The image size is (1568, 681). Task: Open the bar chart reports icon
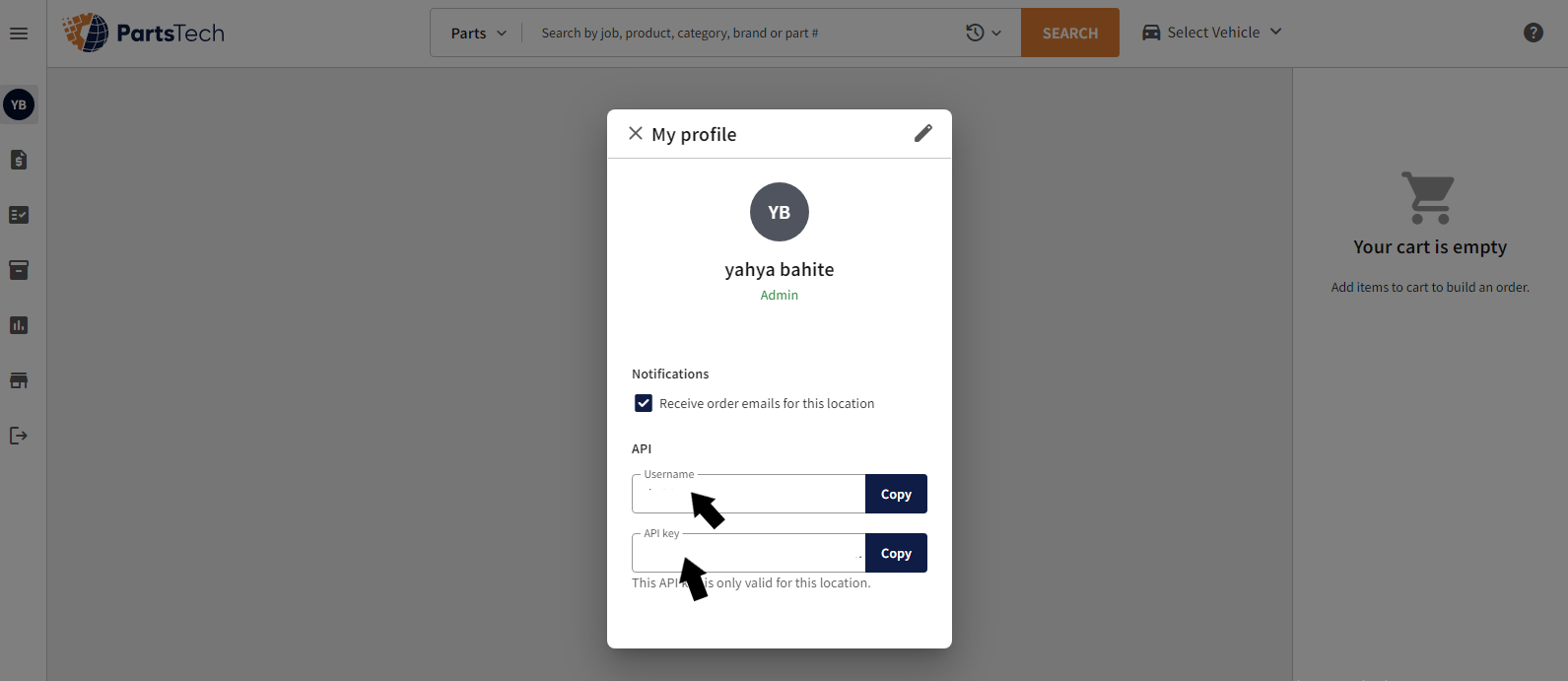click(19, 325)
